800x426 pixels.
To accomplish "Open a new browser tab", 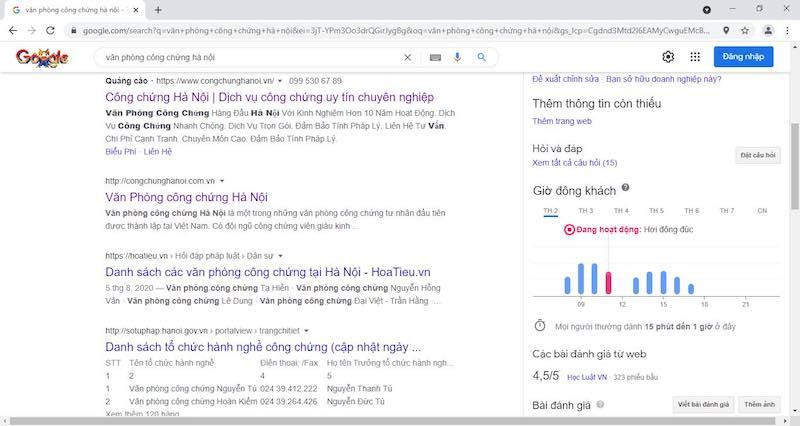I will click(x=158, y=10).
